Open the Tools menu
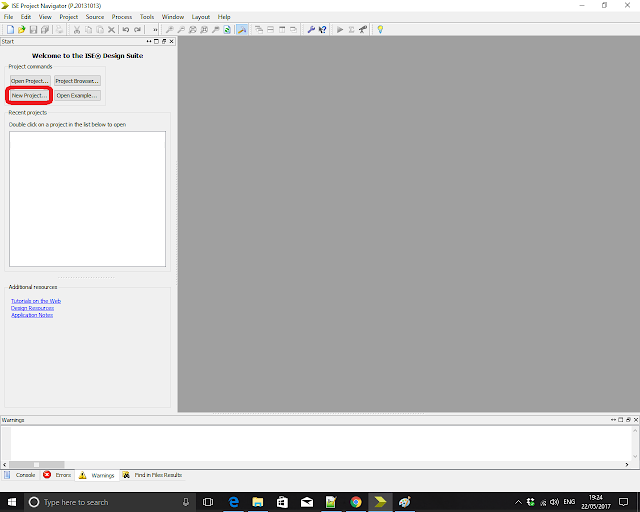The image size is (640, 512). 147,17
